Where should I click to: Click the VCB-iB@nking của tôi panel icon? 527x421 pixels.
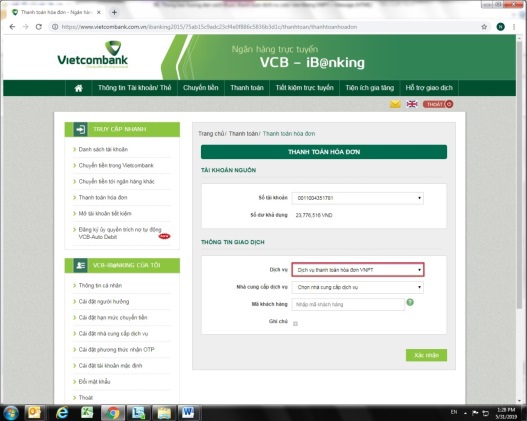(81, 265)
